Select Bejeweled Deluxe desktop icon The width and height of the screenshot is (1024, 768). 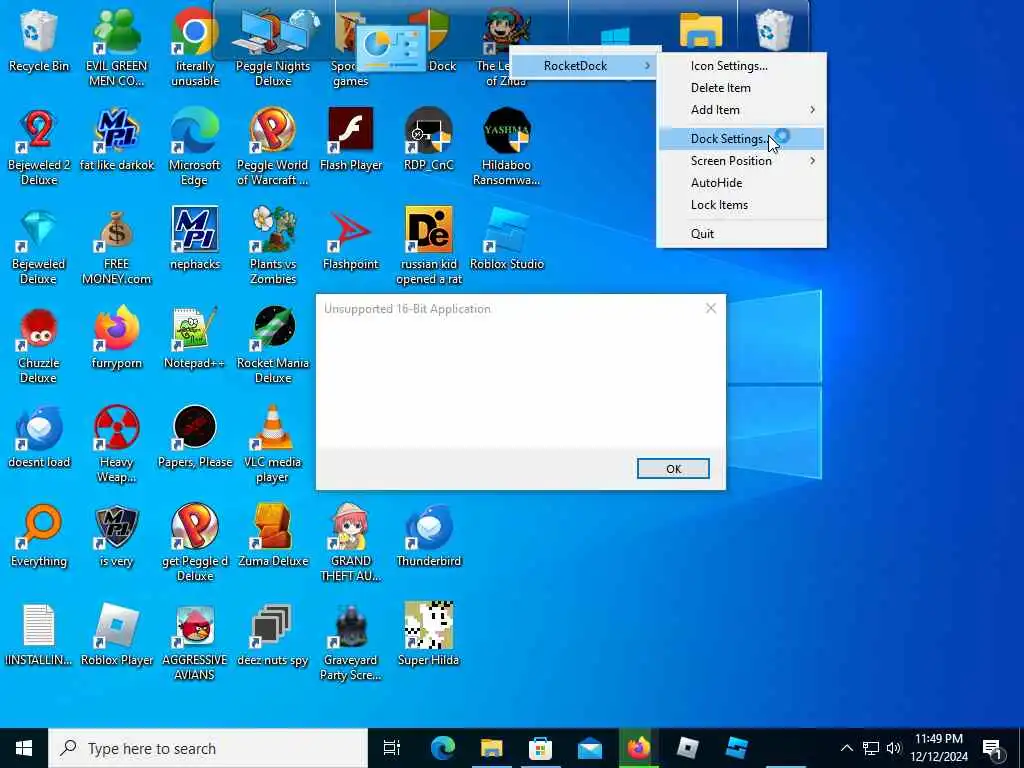(39, 246)
